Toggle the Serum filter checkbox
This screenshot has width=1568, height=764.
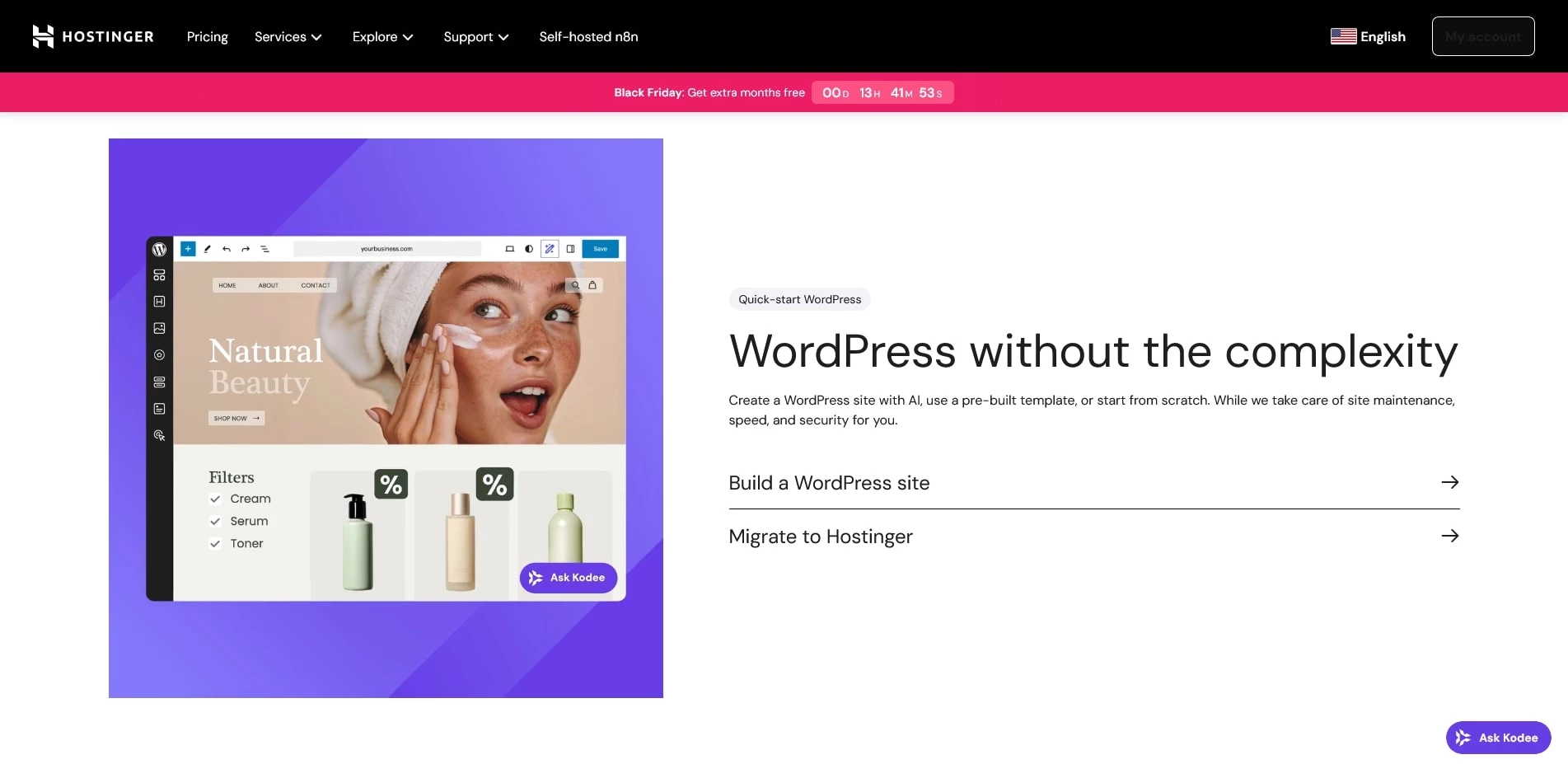[x=215, y=521]
